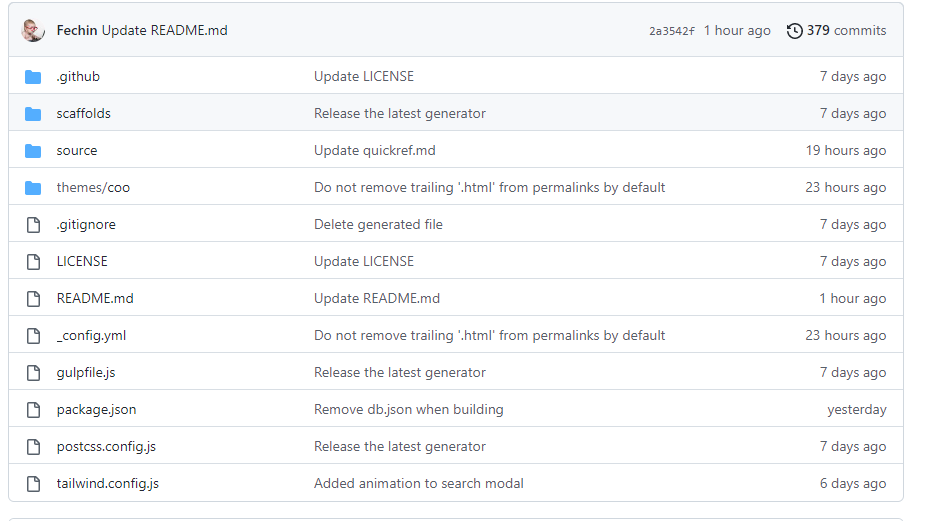Open postcss.config.js file
The image size is (927, 521).
coord(106,446)
